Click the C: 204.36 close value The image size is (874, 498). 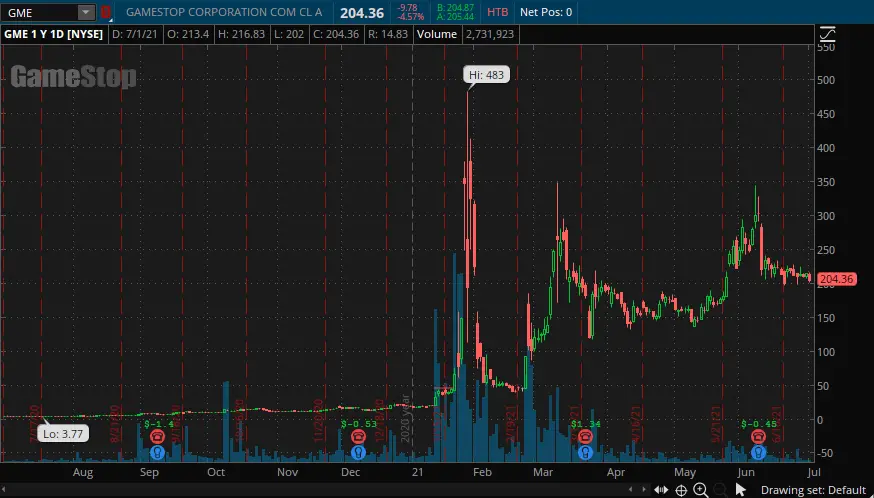[x=336, y=34]
